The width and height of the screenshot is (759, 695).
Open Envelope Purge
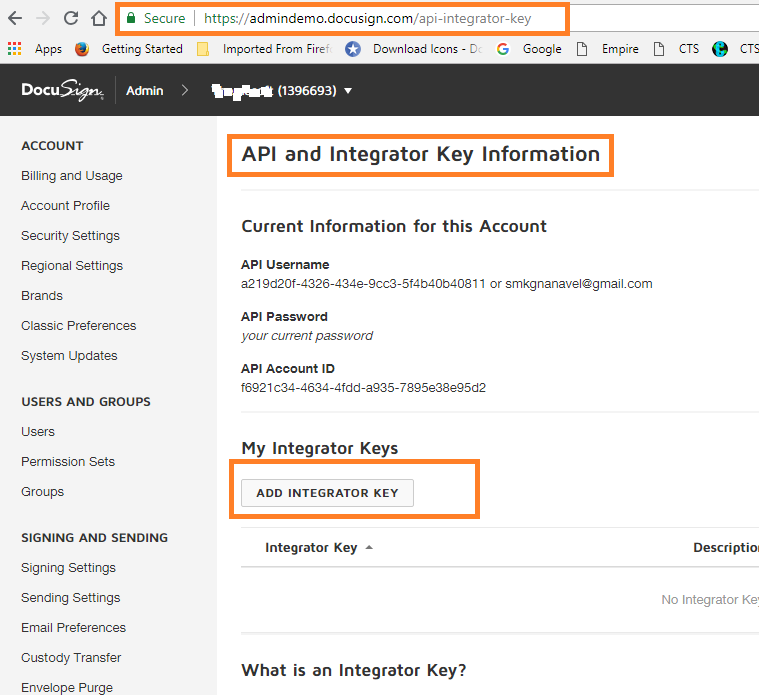click(67, 688)
